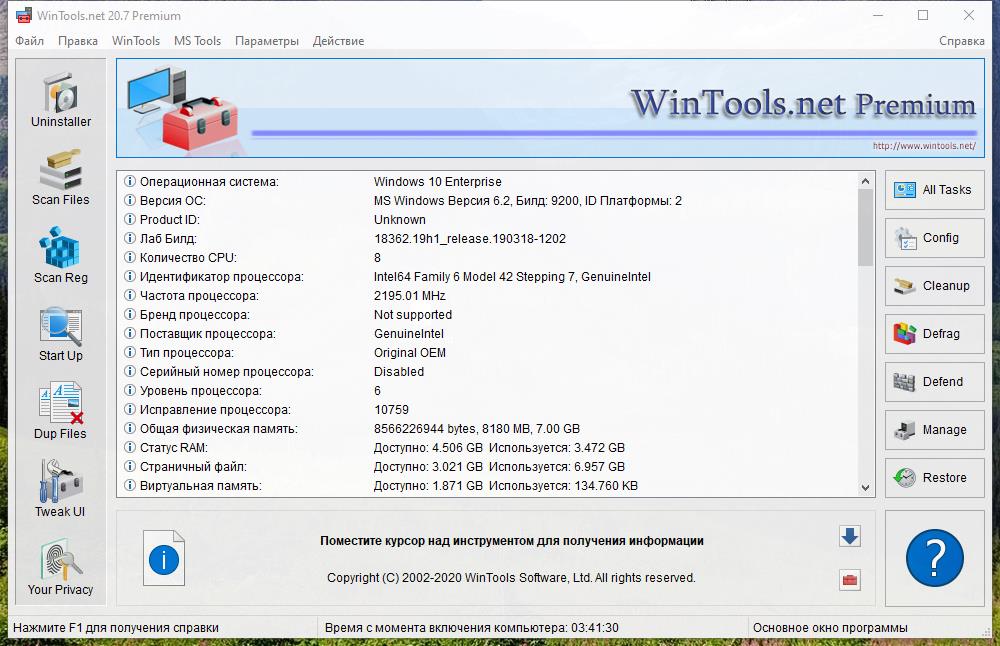The width and height of the screenshot is (1000, 646).
Task: Click the info icon beside Количество CPU
Action: point(129,258)
